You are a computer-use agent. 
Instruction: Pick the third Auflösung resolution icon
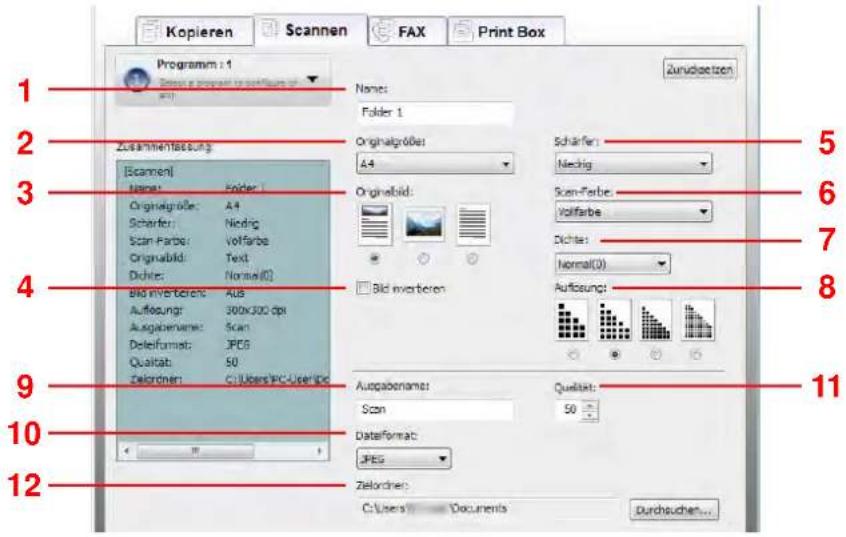[656, 320]
